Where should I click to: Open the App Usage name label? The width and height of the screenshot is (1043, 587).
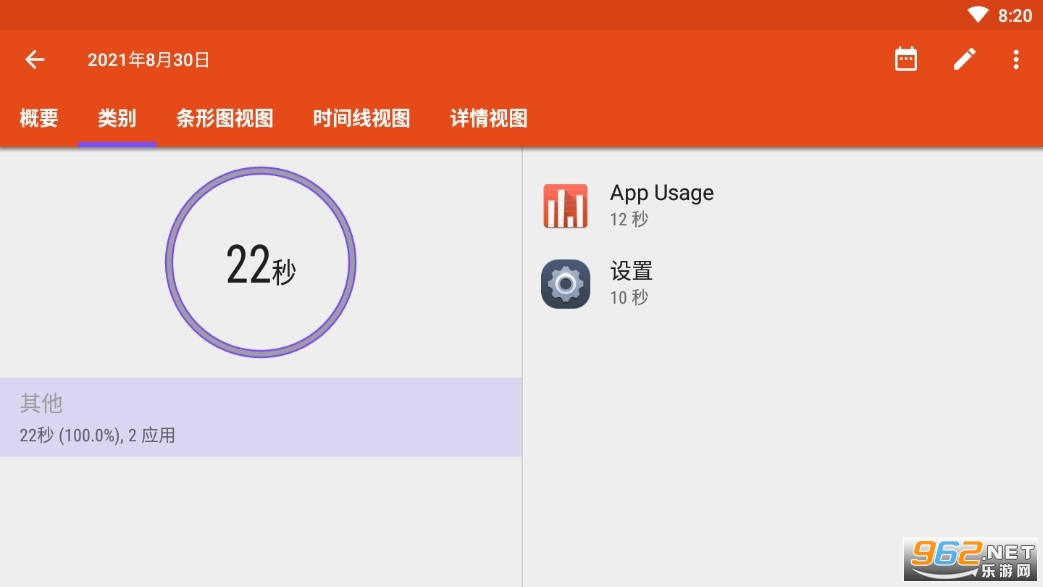[x=661, y=193]
